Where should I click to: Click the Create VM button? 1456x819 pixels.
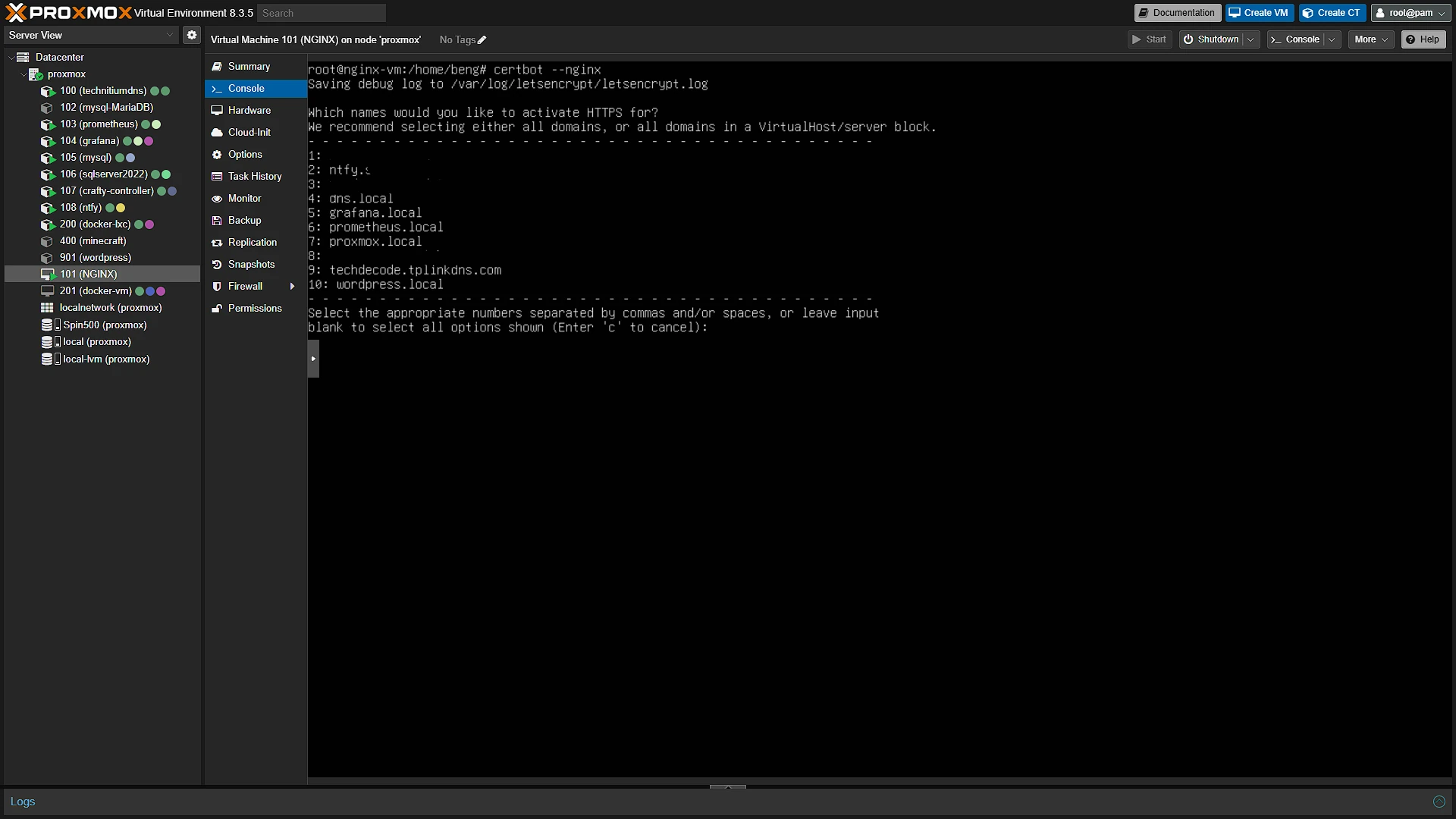tap(1259, 13)
